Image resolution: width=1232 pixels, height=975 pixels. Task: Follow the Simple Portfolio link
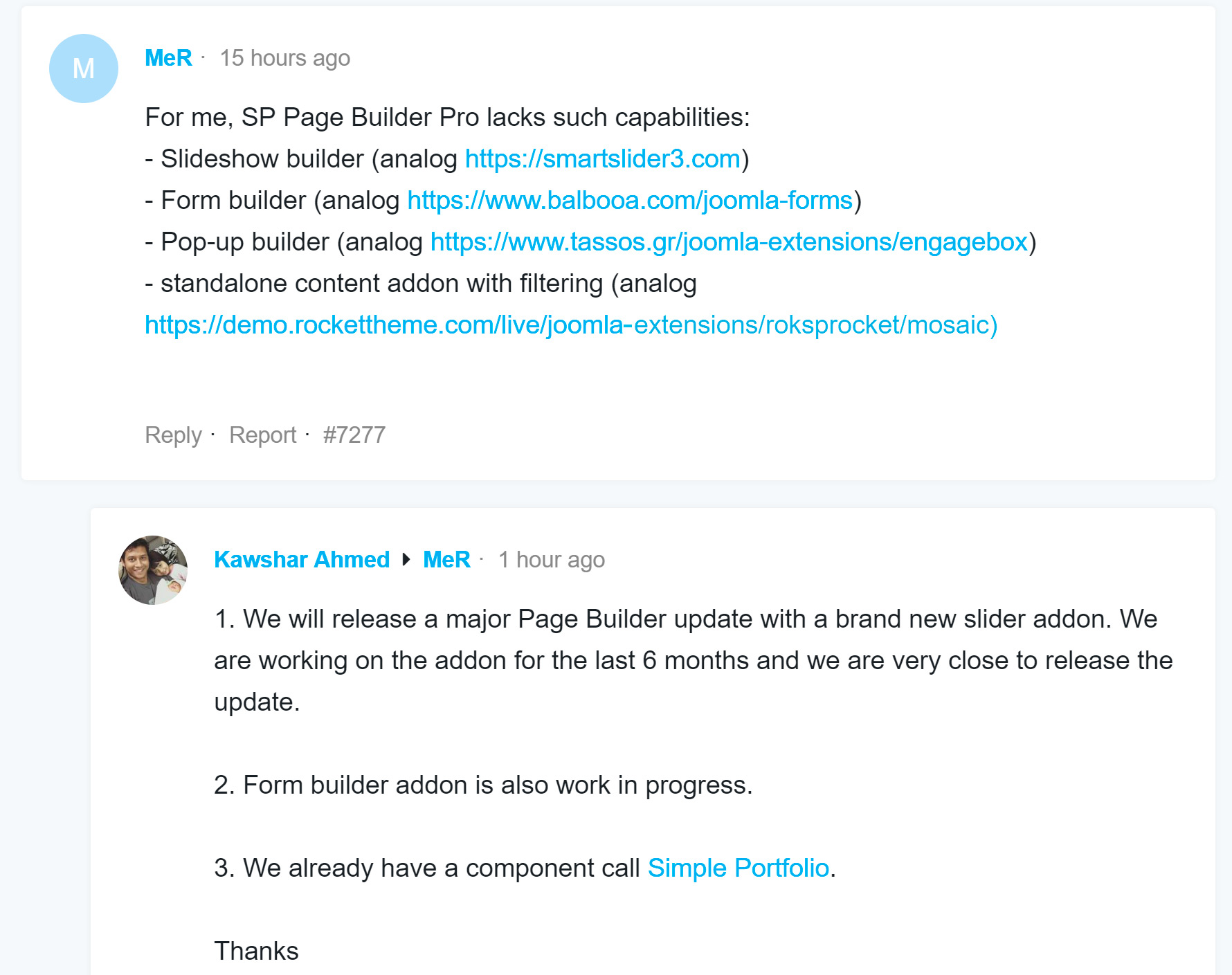click(738, 868)
